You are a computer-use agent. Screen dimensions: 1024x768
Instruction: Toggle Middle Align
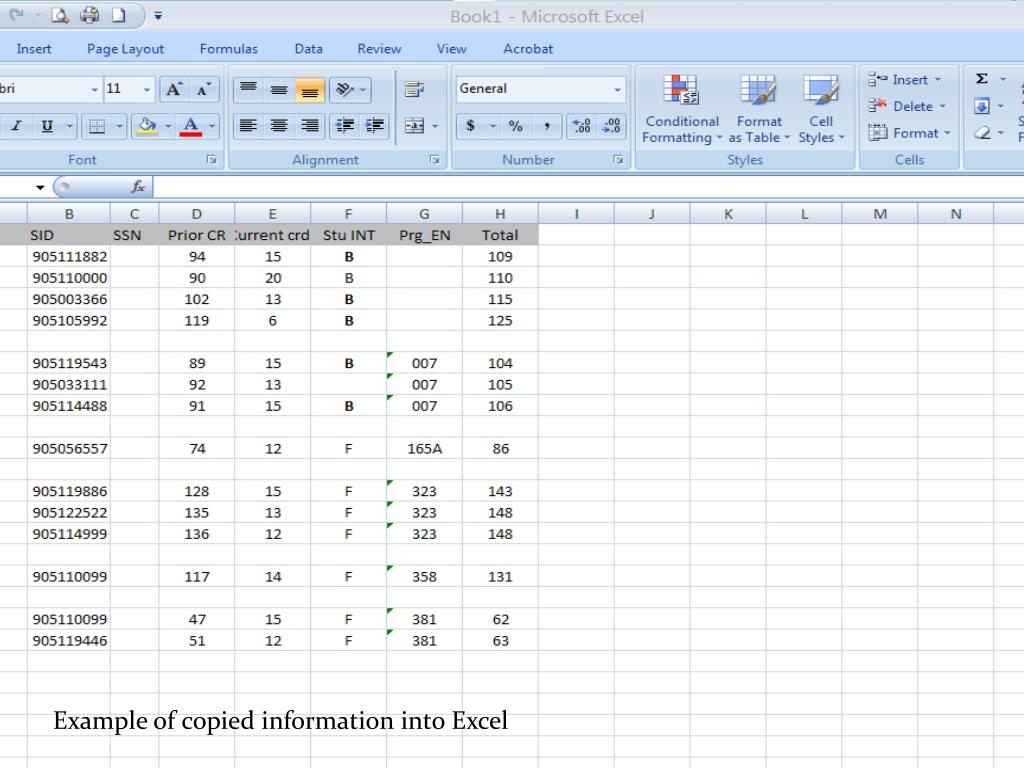(279, 89)
